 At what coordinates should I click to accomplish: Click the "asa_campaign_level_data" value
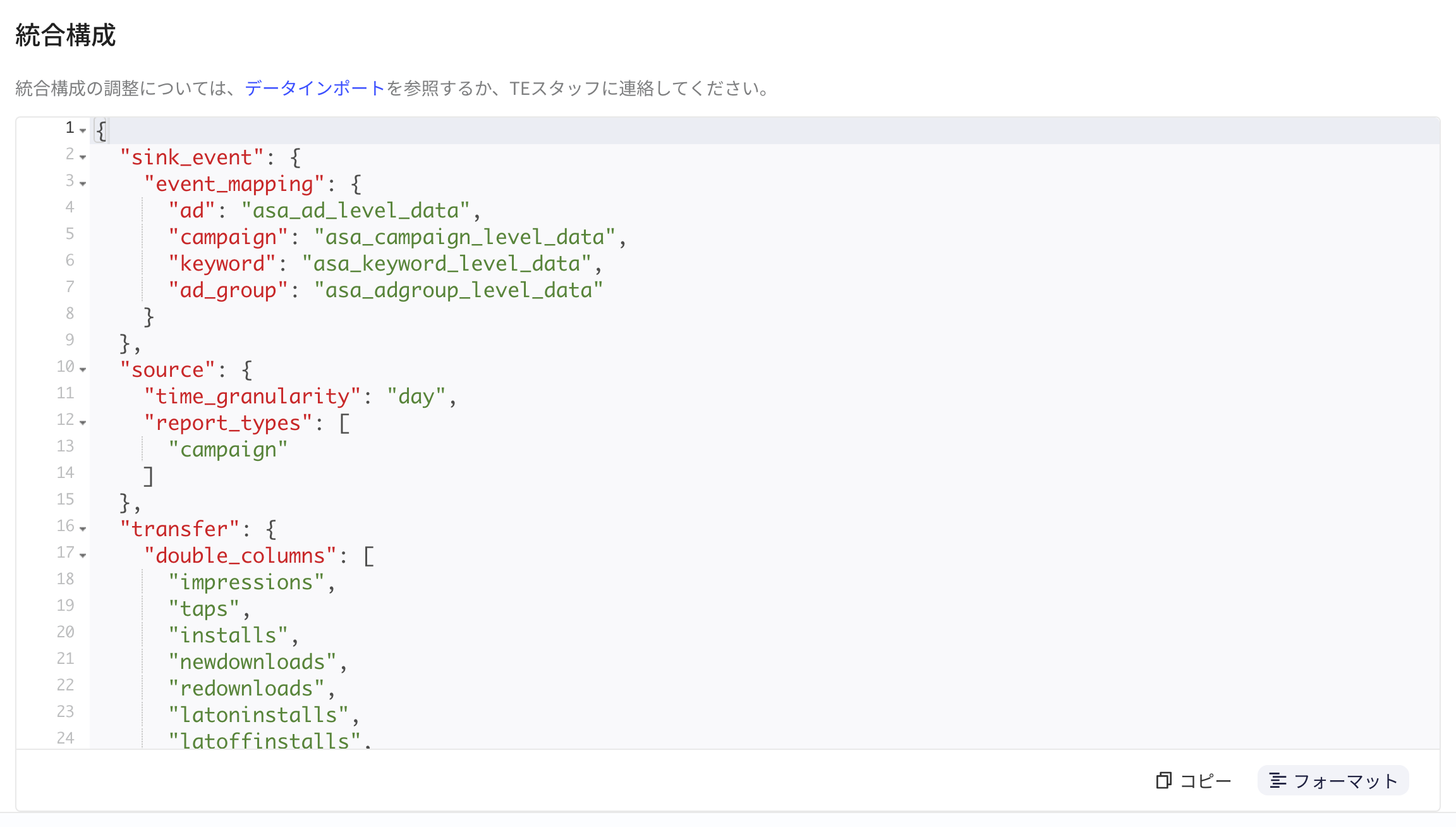tap(464, 237)
